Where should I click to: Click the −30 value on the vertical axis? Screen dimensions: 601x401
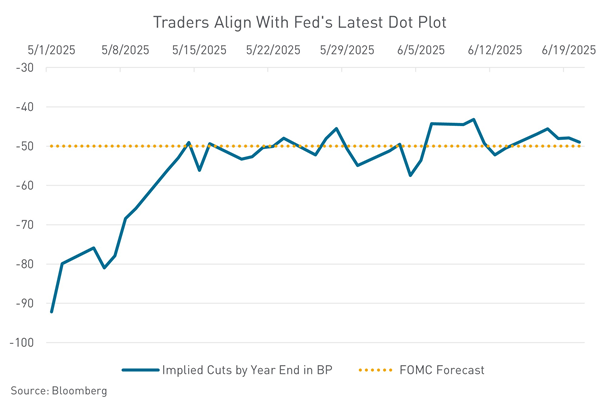[22, 68]
